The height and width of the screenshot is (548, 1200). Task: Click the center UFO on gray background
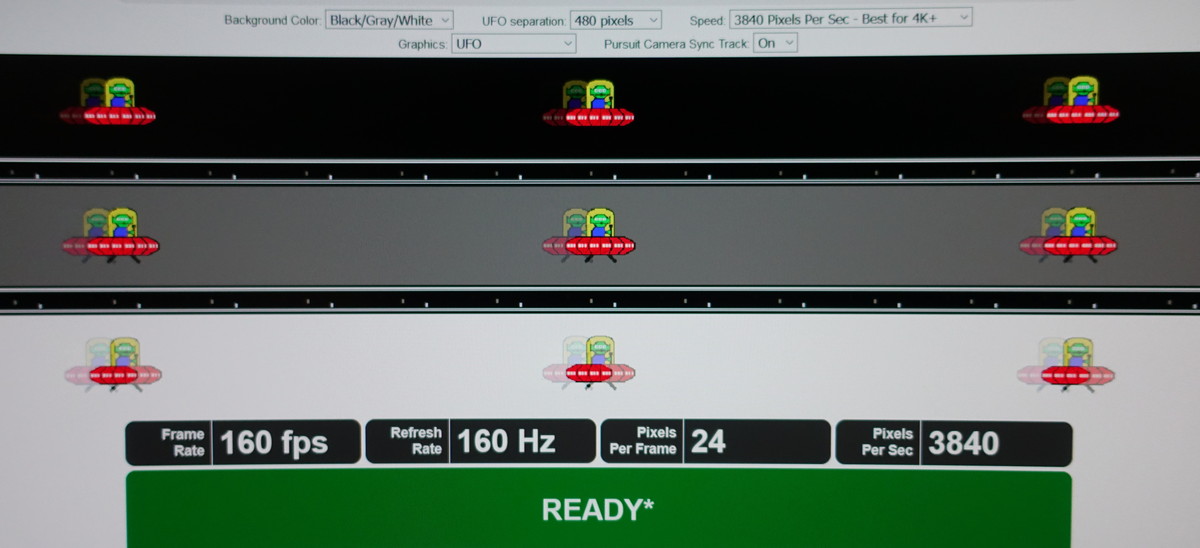coord(588,235)
